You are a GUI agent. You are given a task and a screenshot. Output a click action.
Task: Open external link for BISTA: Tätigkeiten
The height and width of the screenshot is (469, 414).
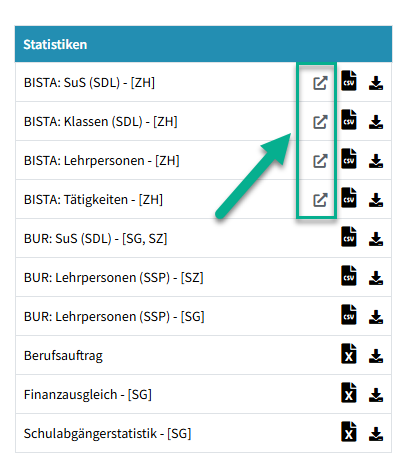[320, 200]
